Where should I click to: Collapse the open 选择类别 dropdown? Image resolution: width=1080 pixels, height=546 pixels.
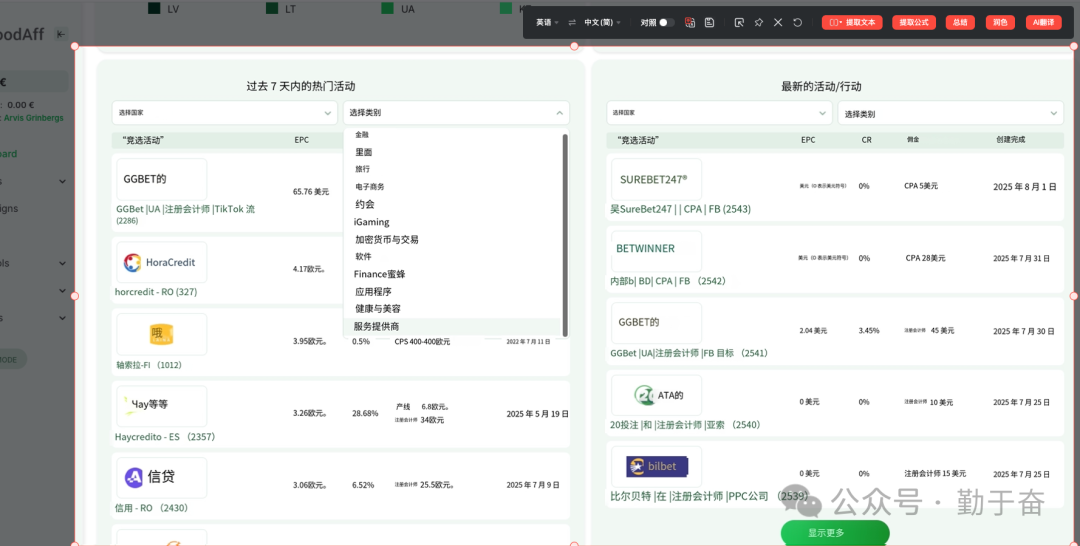pos(456,112)
